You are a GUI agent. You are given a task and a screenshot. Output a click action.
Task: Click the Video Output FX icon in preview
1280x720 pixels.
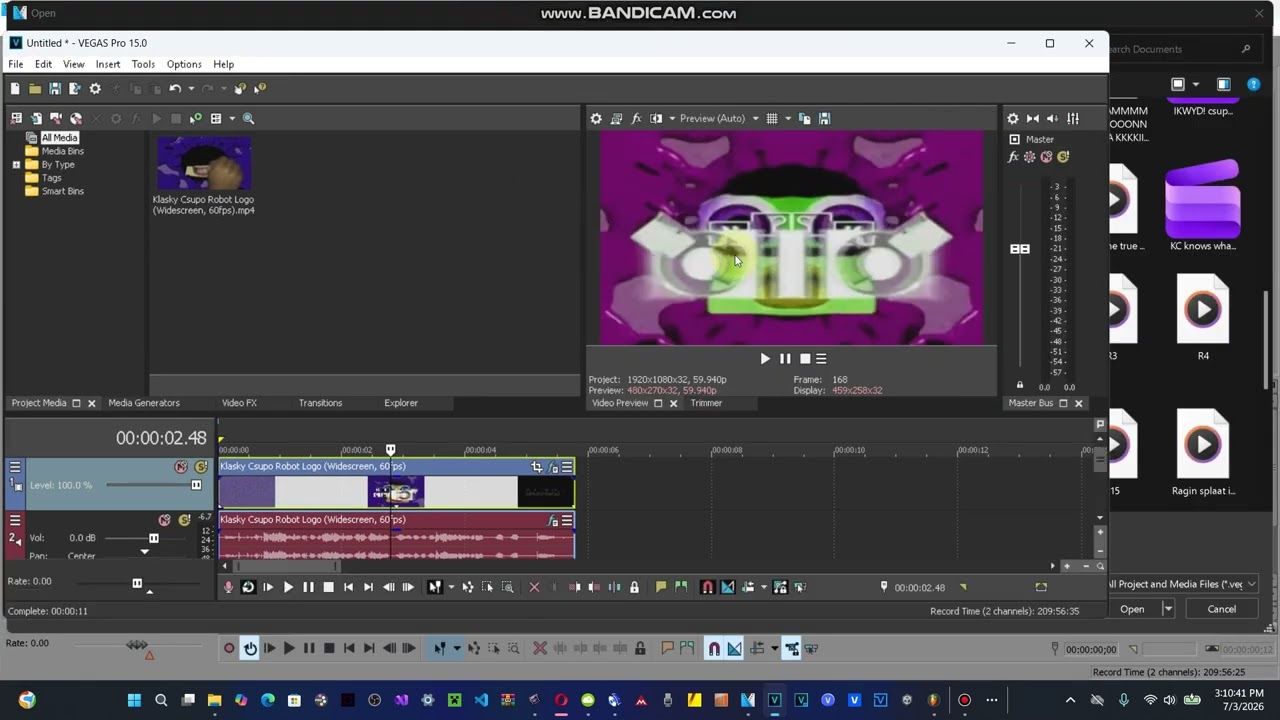pyautogui.click(x=636, y=119)
